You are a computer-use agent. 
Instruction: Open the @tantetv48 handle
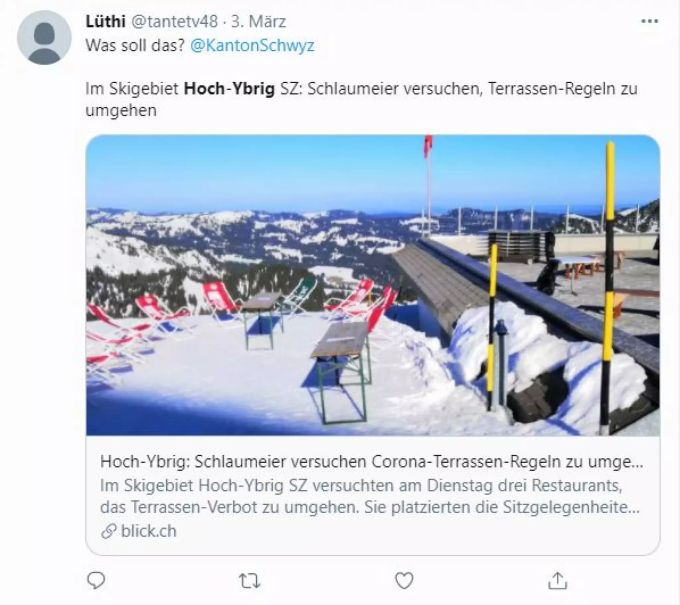point(174,21)
